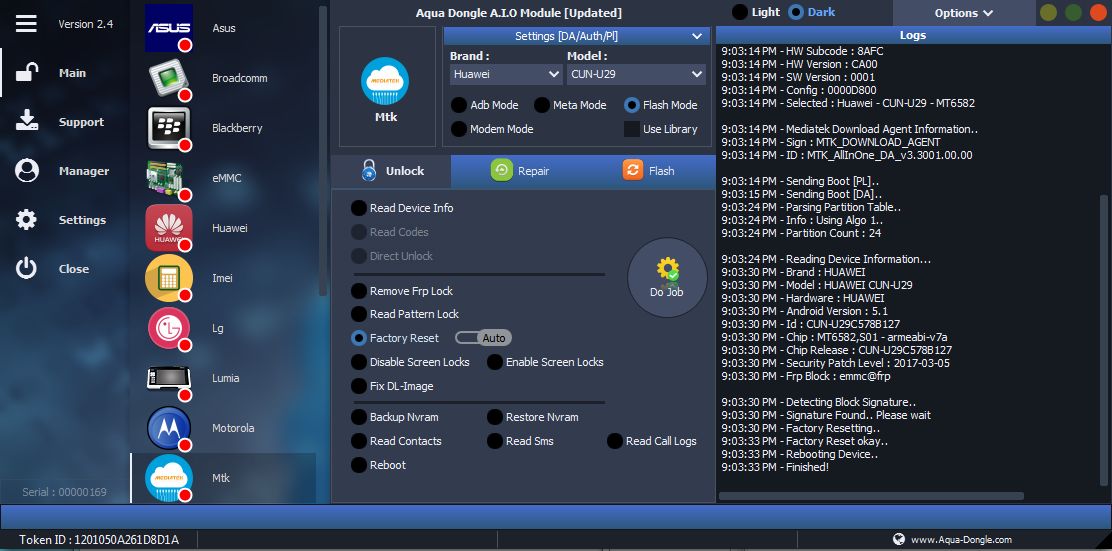Select the Mtk cloud icon in list
The image size is (1112, 551).
[x=169, y=479]
